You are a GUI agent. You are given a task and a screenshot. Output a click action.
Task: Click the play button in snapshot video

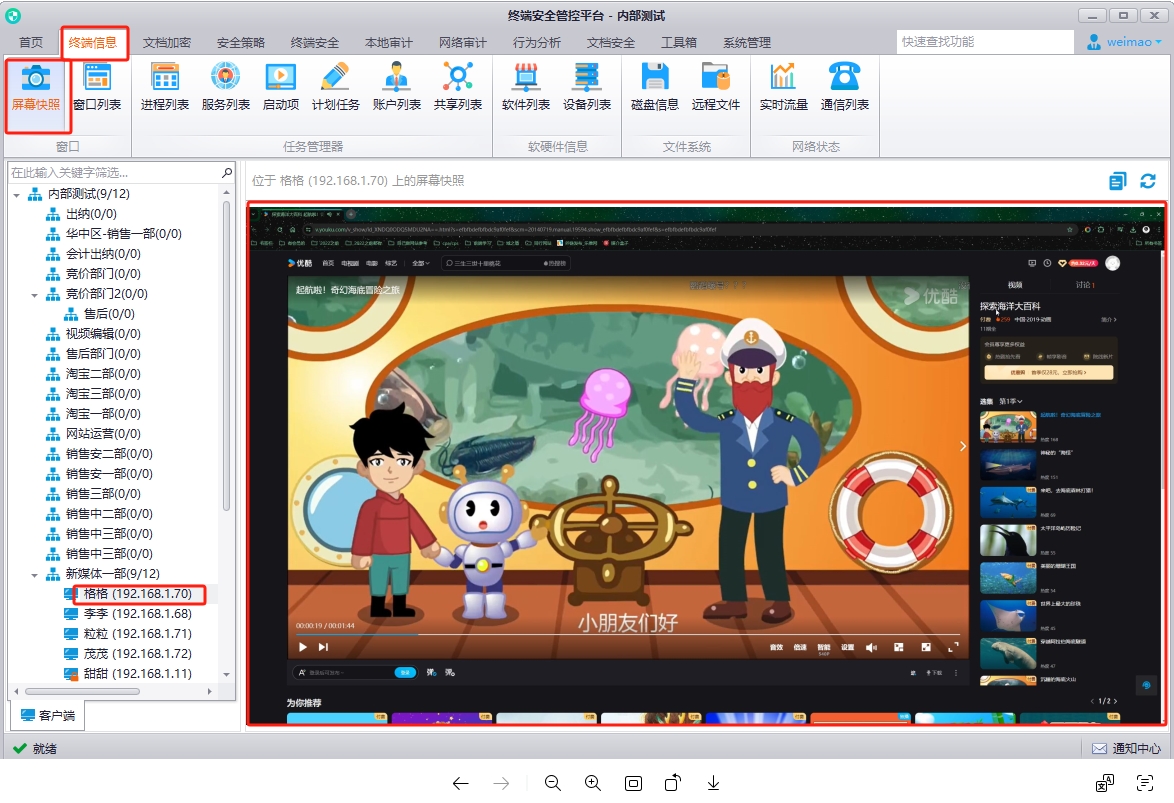click(302, 647)
